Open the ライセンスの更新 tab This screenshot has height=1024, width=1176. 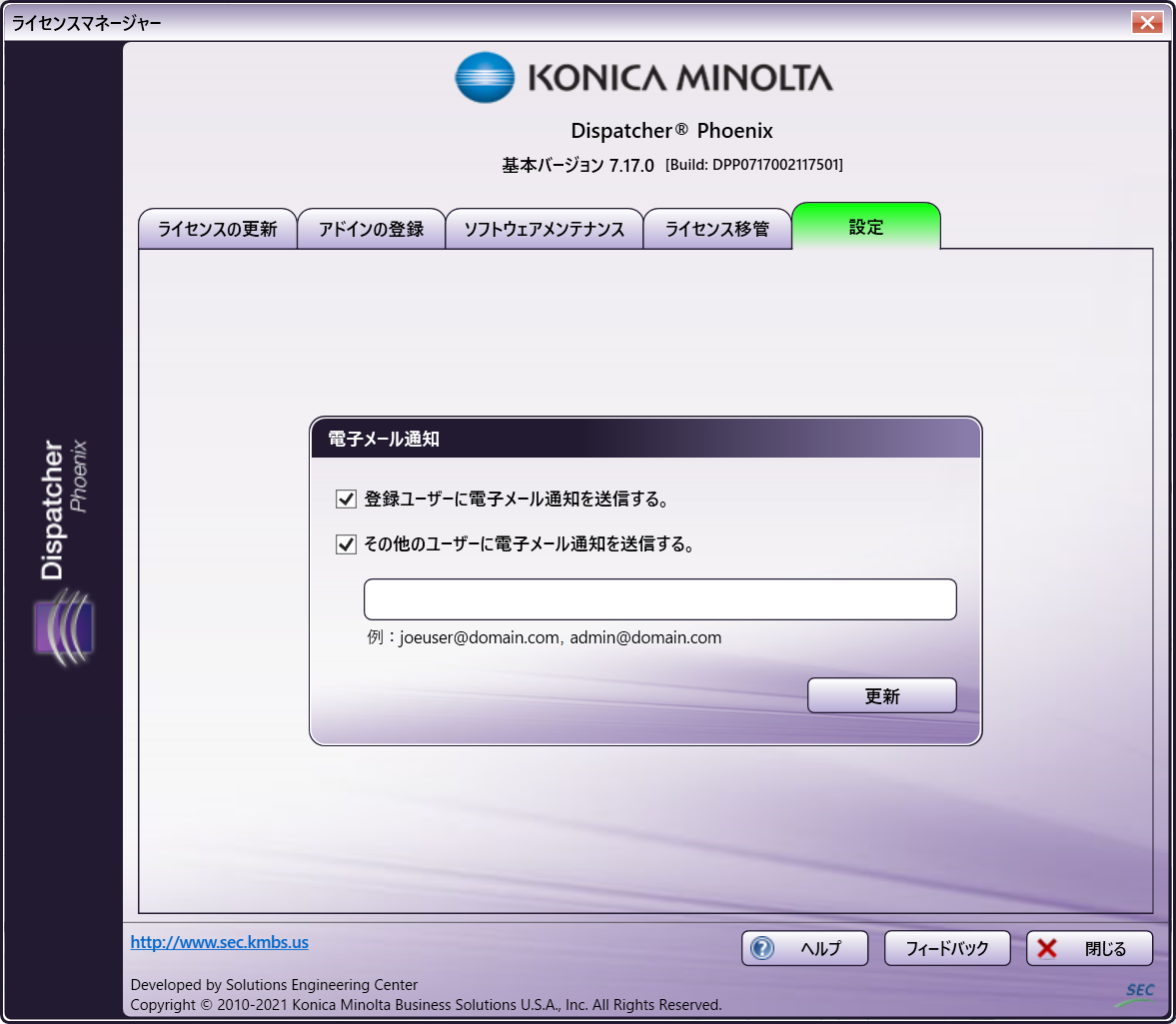pos(218,229)
